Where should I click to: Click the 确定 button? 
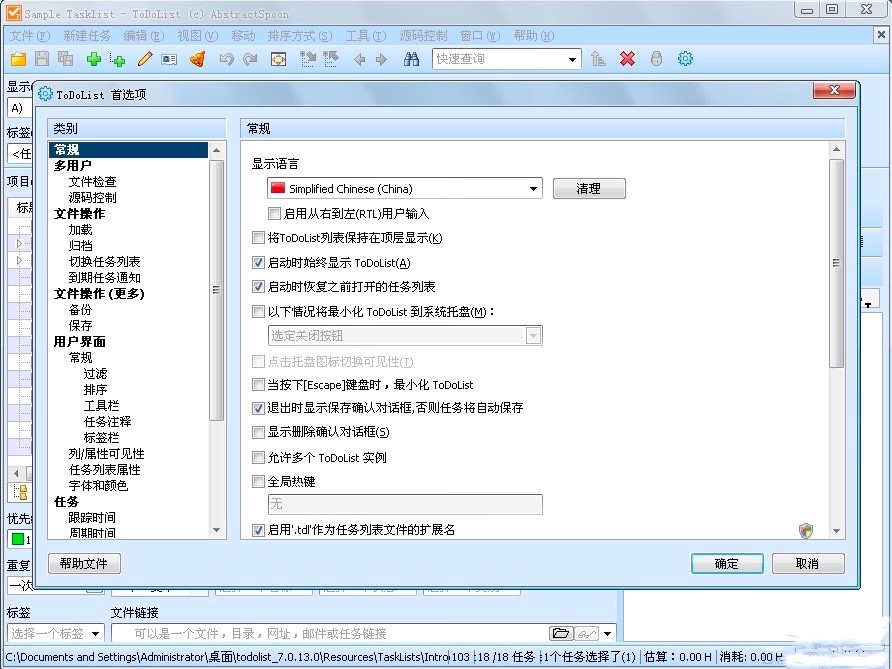[x=727, y=564]
